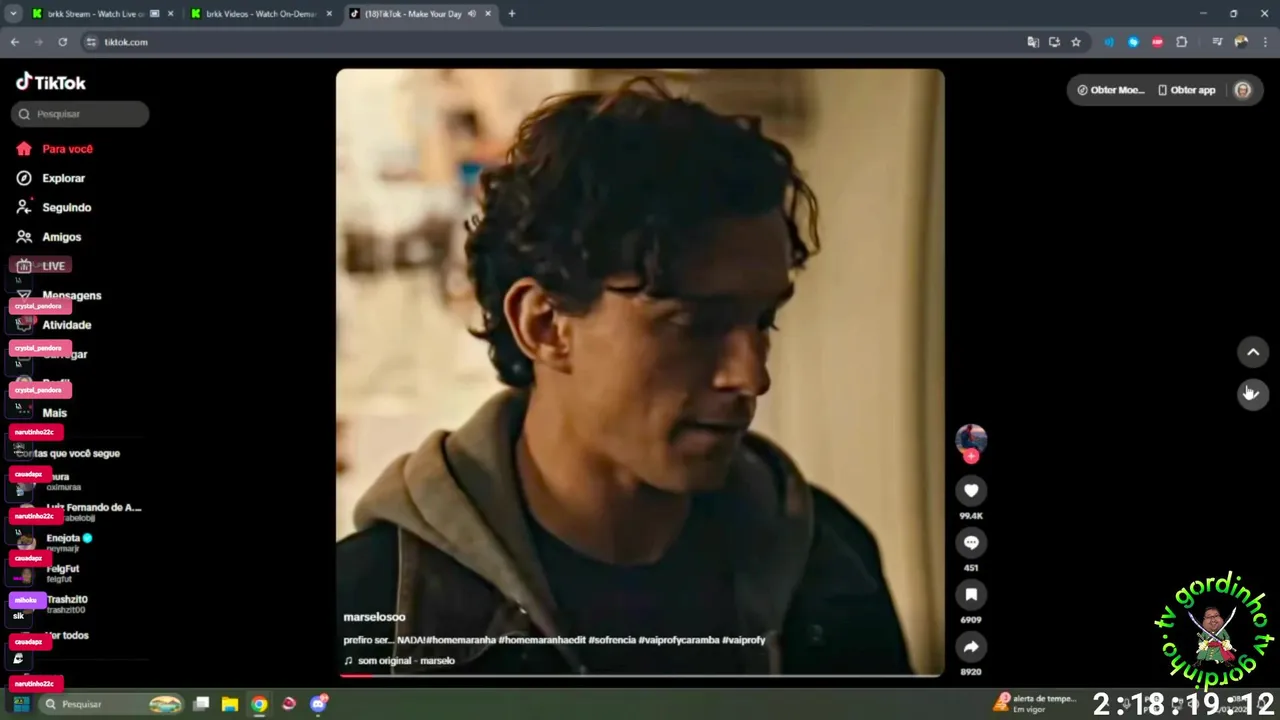Image resolution: width=1280 pixels, height=720 pixels.
Task: Open followed account FelgFut
Action: [62, 569]
